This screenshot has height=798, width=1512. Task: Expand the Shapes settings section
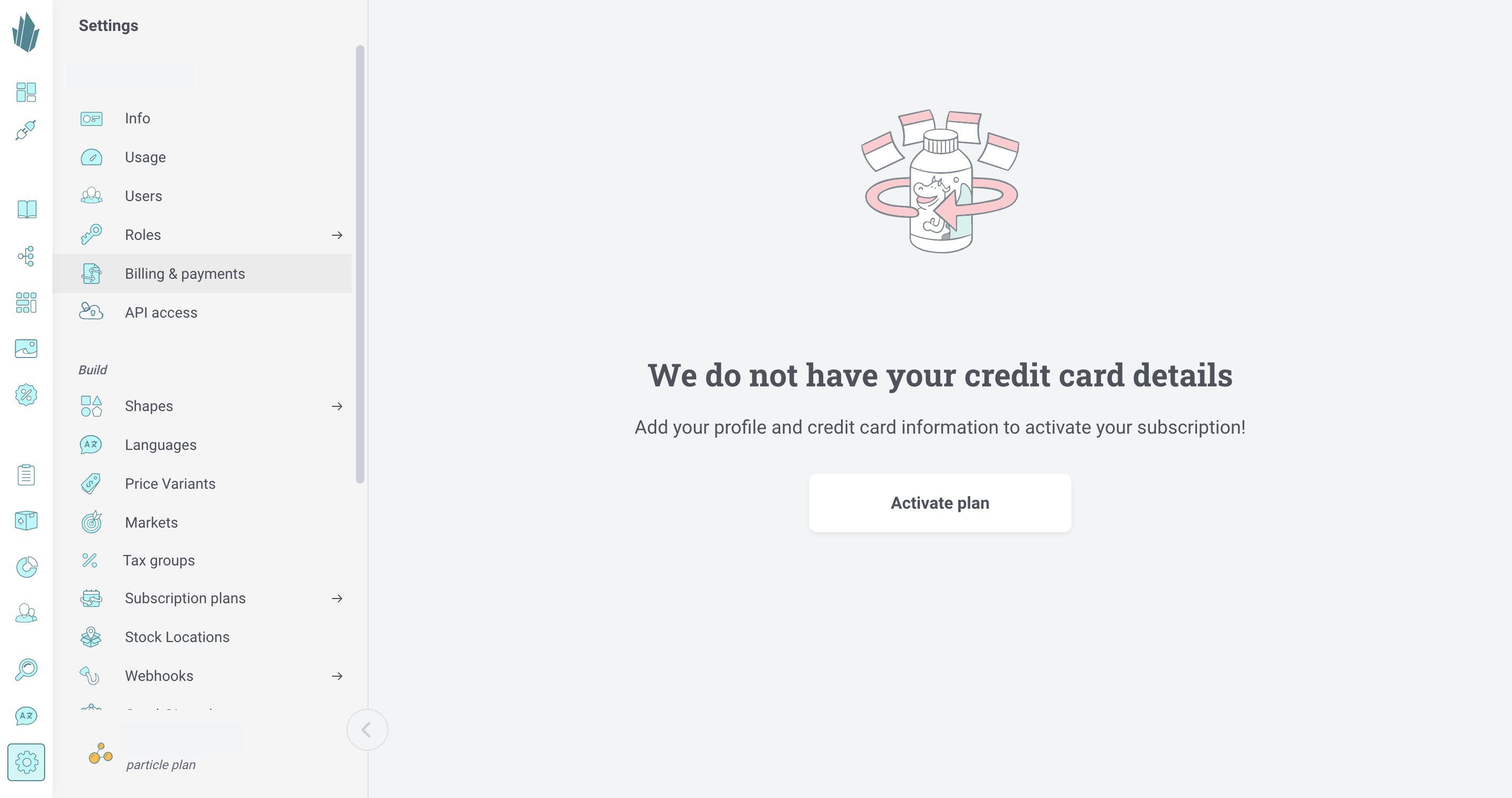337,406
